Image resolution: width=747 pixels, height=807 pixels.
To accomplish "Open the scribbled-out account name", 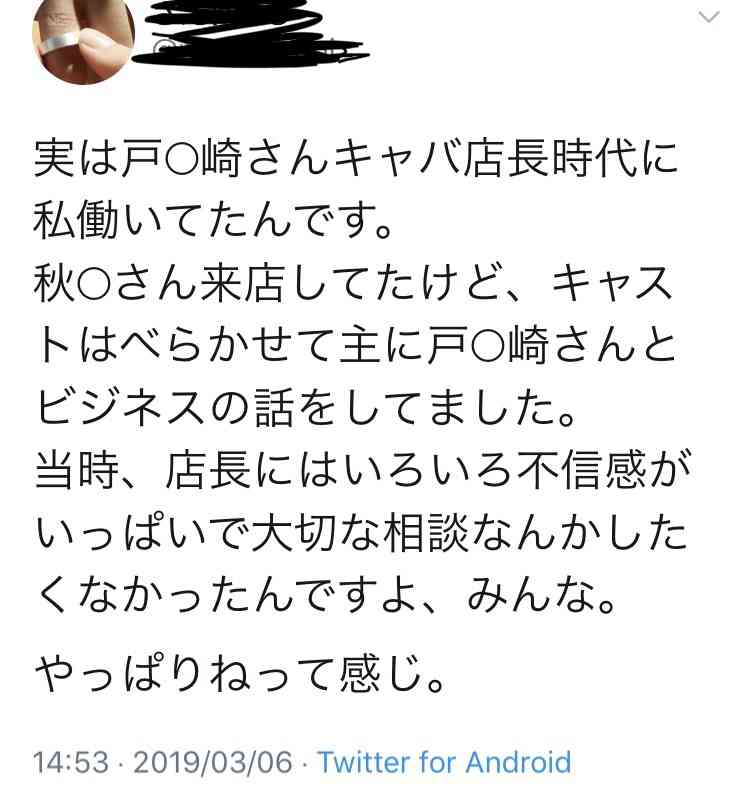I will [251, 32].
